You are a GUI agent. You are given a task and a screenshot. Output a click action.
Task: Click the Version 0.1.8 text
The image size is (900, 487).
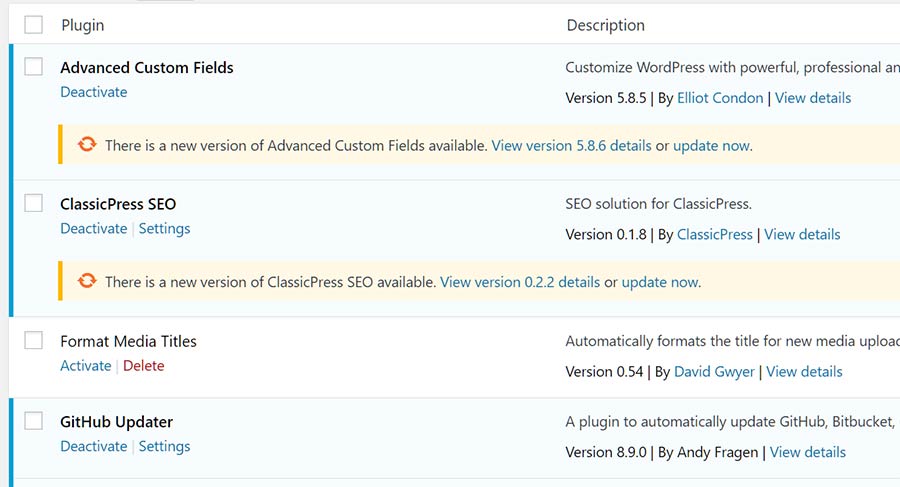(x=606, y=235)
